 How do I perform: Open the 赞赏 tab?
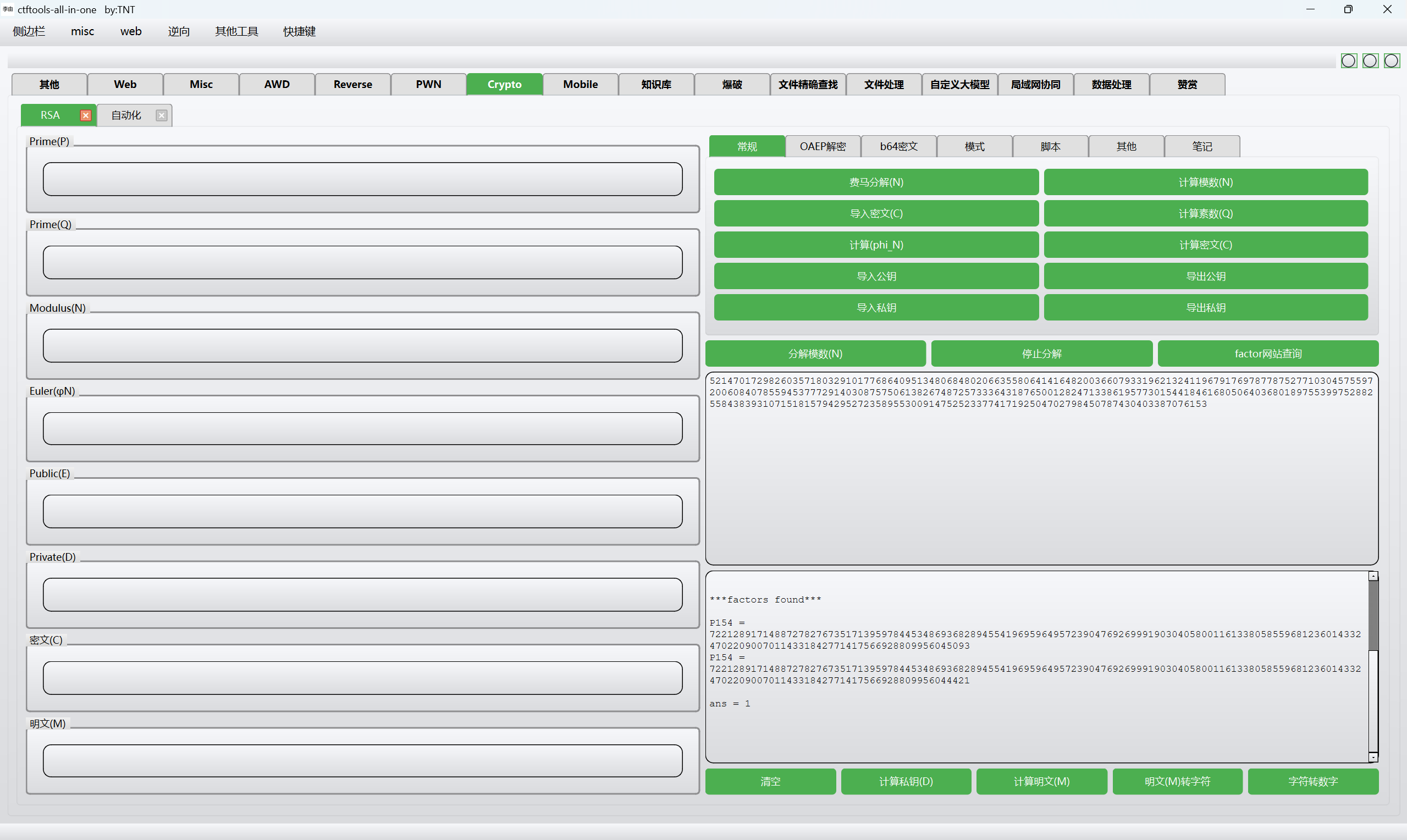pos(1187,84)
